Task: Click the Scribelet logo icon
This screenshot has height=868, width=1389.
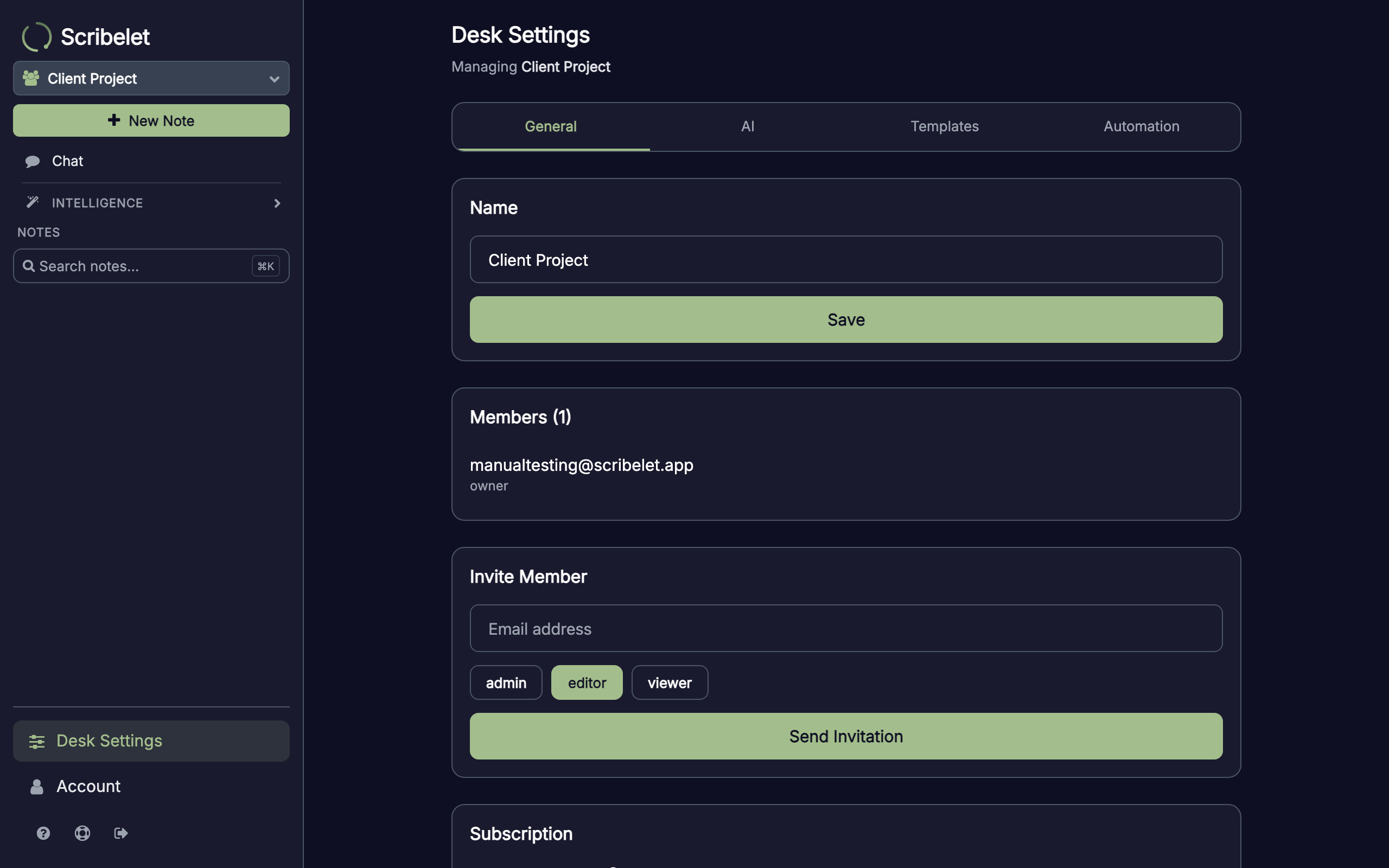Action: point(36,37)
